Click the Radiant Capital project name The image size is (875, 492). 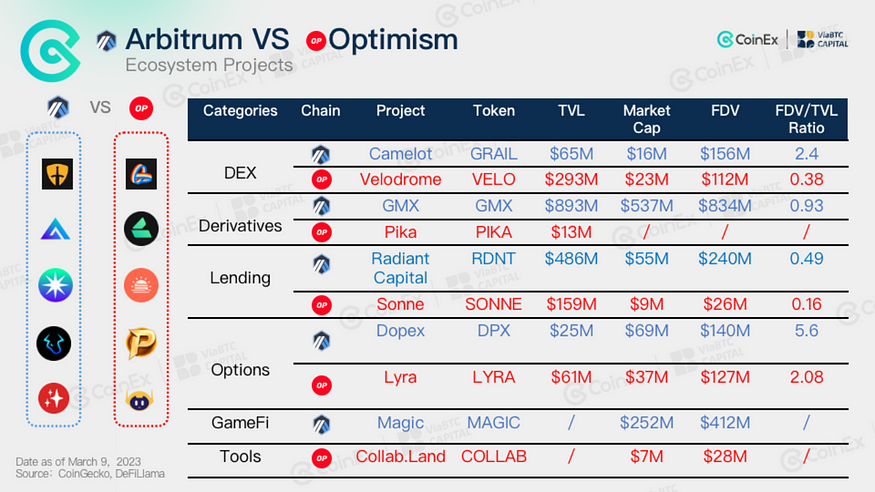[400, 267]
